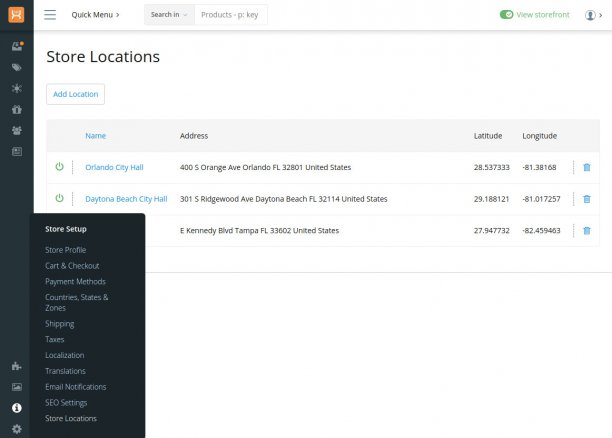Click the X-Cart logo icon
Screen dimensions: 612x438
(16, 15)
